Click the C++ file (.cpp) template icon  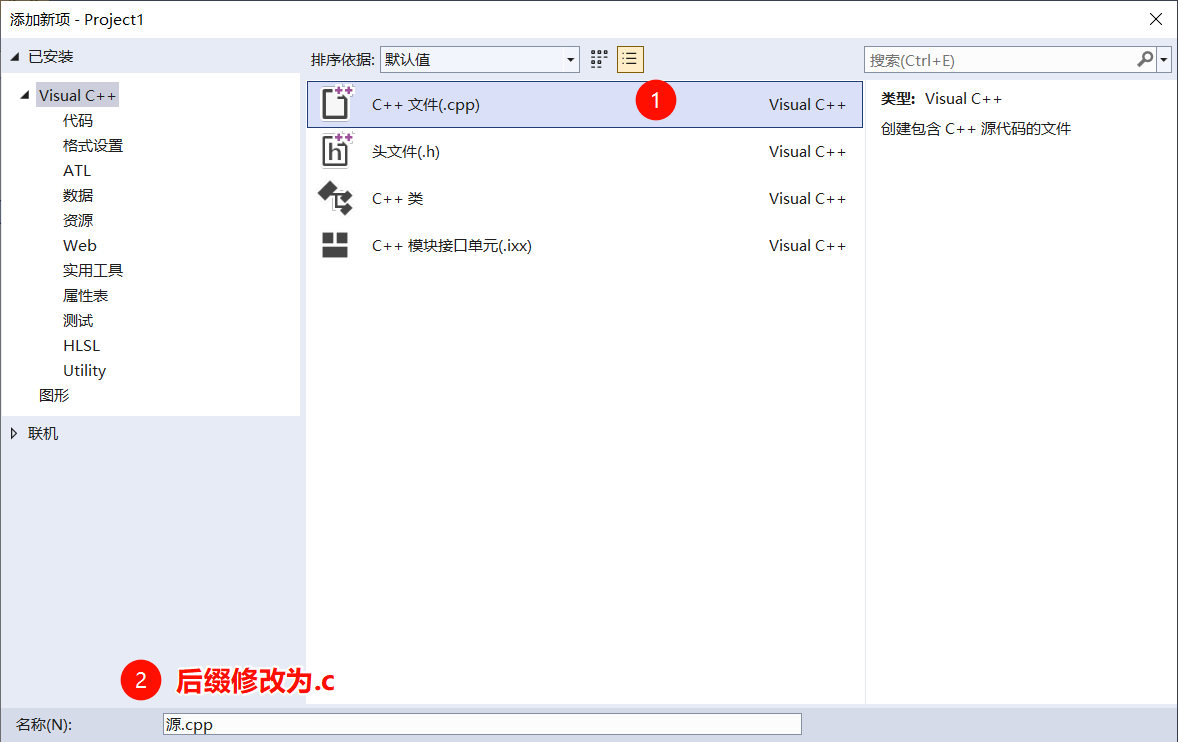[x=336, y=103]
